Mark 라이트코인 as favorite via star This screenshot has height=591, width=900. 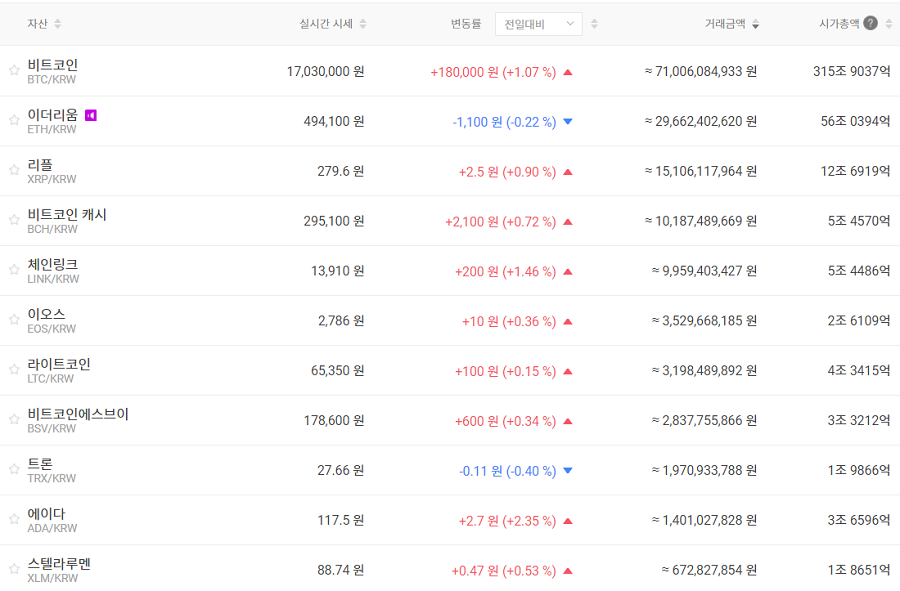14,370
